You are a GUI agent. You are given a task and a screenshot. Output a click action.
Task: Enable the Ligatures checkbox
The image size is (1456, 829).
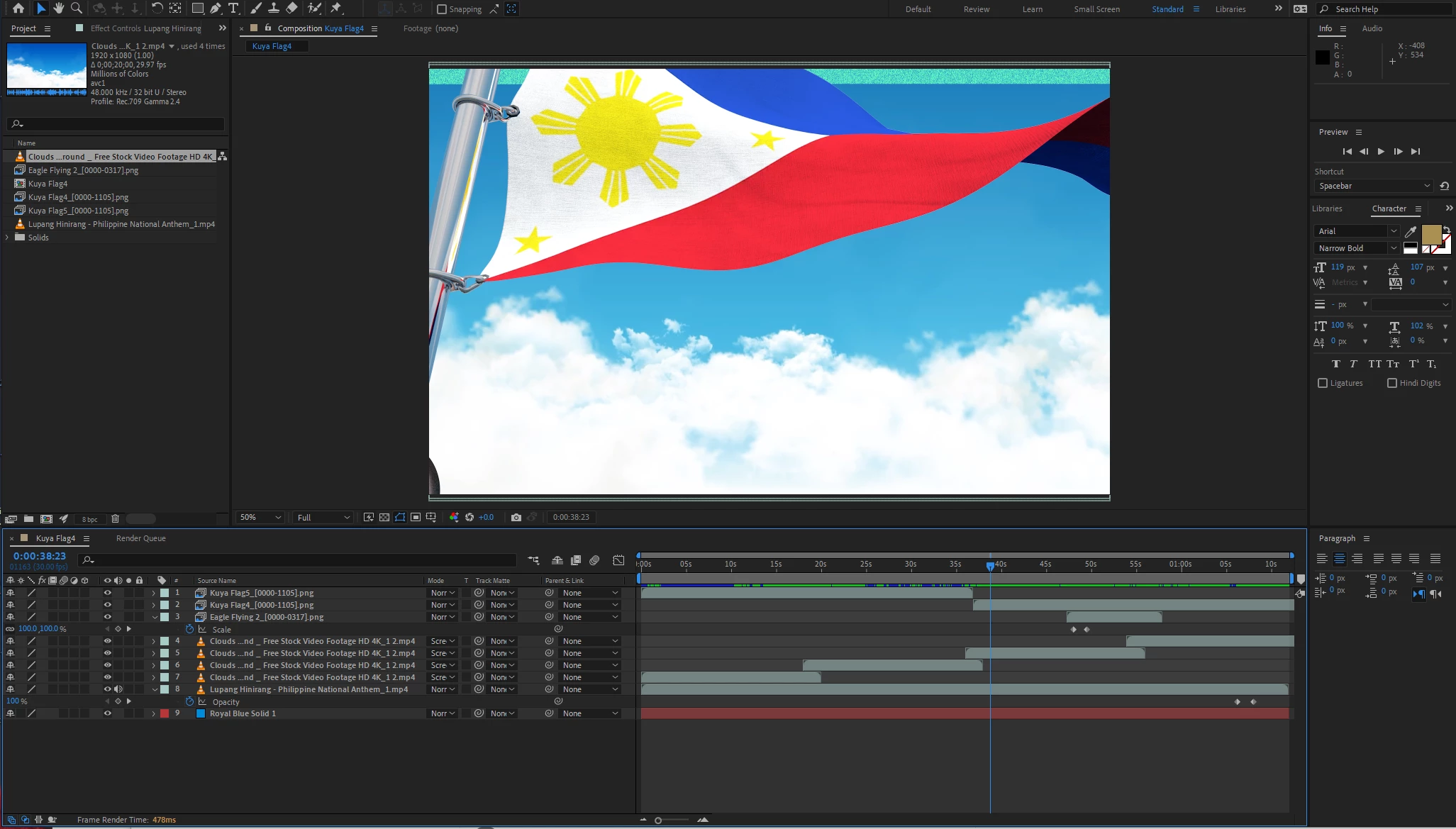[1323, 383]
